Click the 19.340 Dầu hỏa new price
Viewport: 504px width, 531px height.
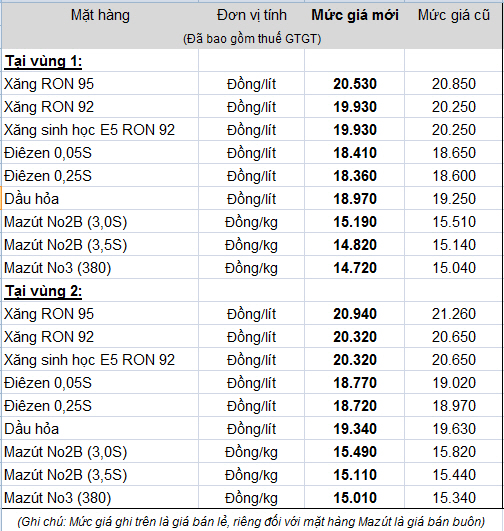click(x=355, y=429)
